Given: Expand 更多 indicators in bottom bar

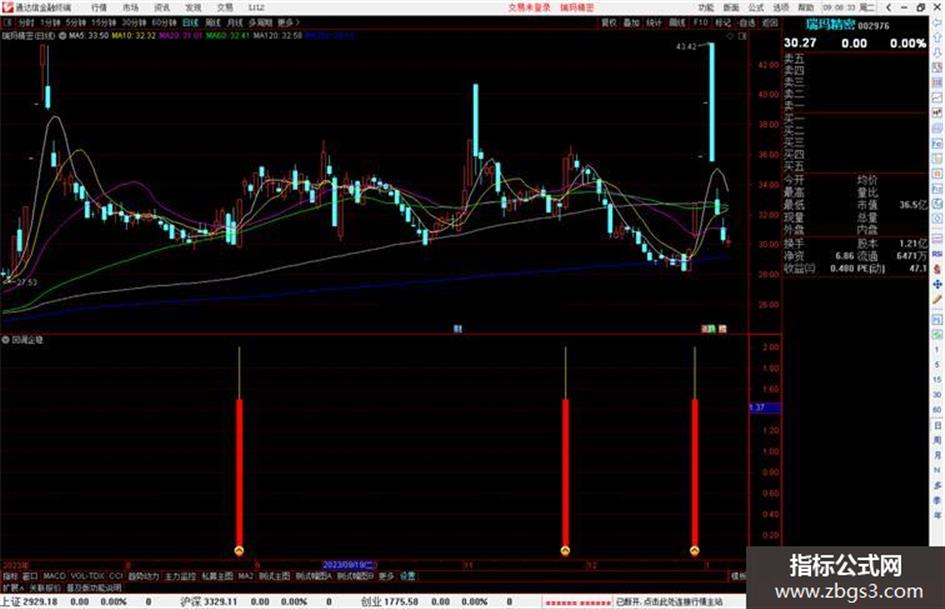Looking at the screenshot, I should tap(386, 576).
